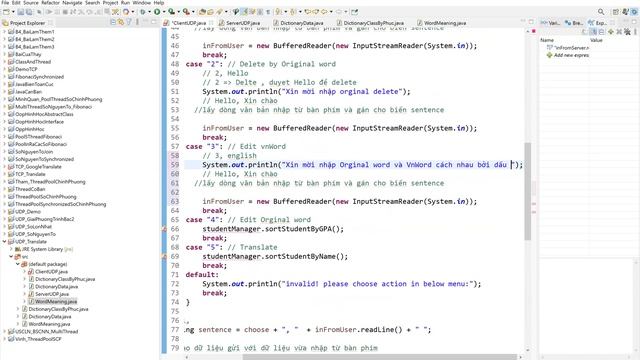Launch Debug with the bug icon
Screen dimensions: 640x360
(x=143, y=12)
